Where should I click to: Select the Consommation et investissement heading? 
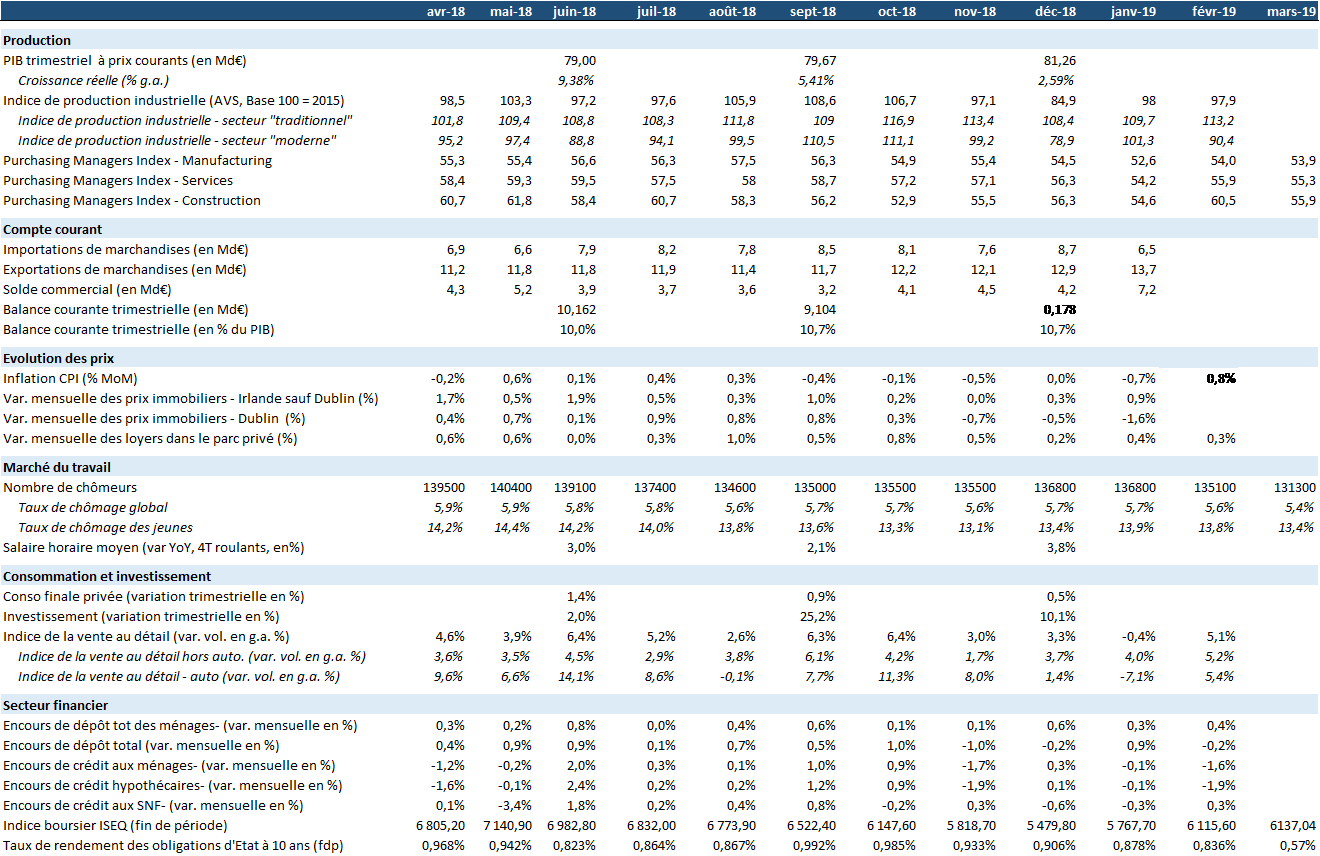(x=107, y=576)
